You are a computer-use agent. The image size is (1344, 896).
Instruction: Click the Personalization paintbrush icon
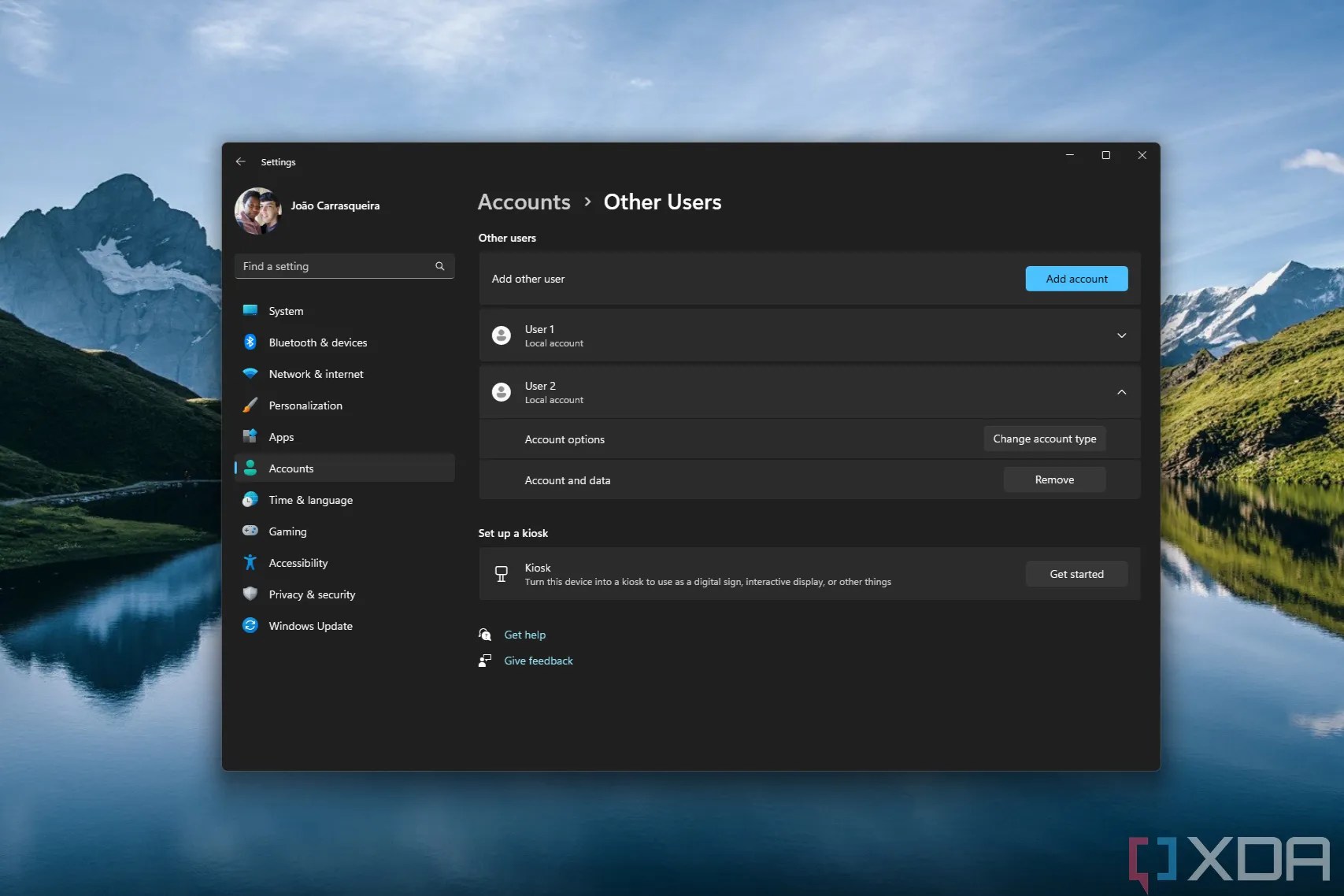[250, 405]
